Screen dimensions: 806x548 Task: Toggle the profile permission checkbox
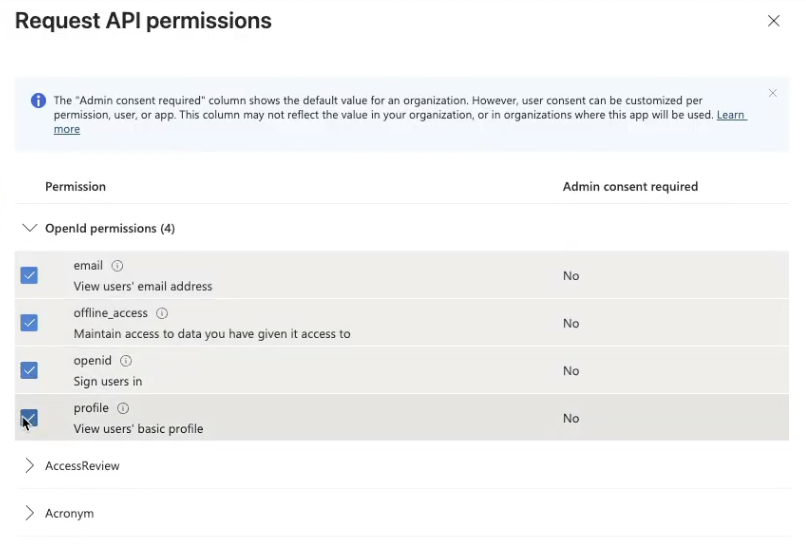pos(29,417)
